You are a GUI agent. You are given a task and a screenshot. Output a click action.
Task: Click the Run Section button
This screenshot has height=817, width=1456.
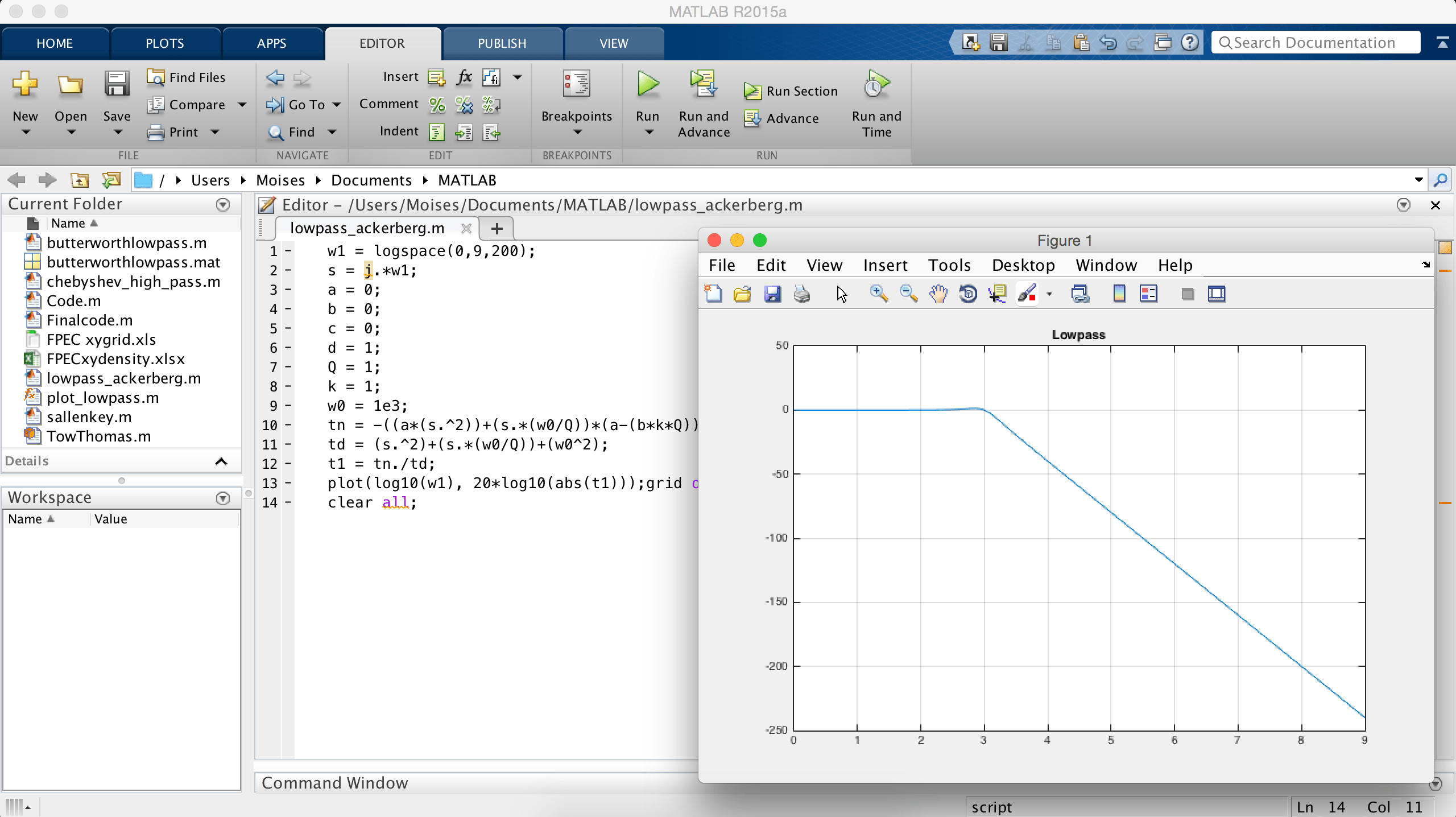(791, 91)
